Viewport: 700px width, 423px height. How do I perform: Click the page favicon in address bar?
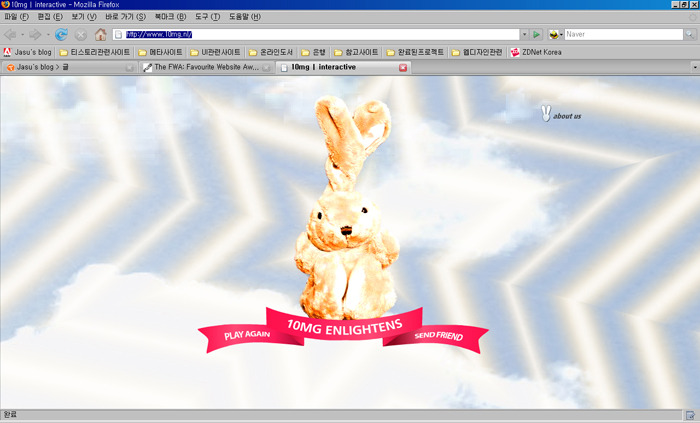pos(119,34)
